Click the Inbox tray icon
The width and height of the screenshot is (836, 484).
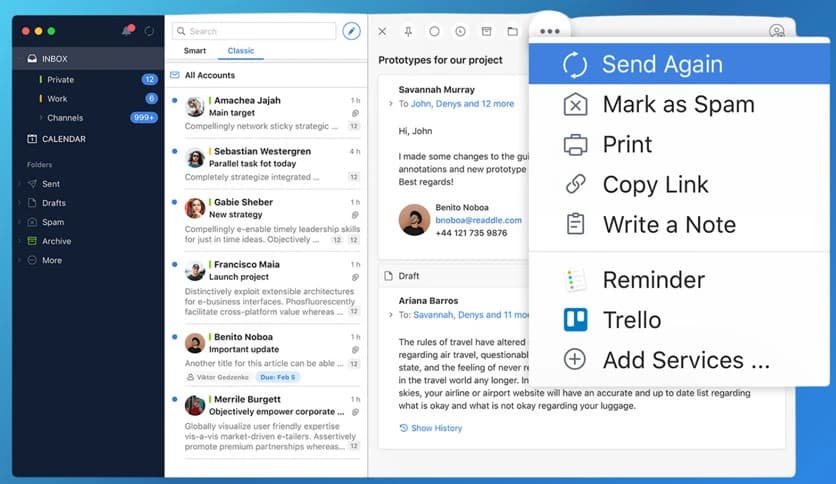click(32, 58)
